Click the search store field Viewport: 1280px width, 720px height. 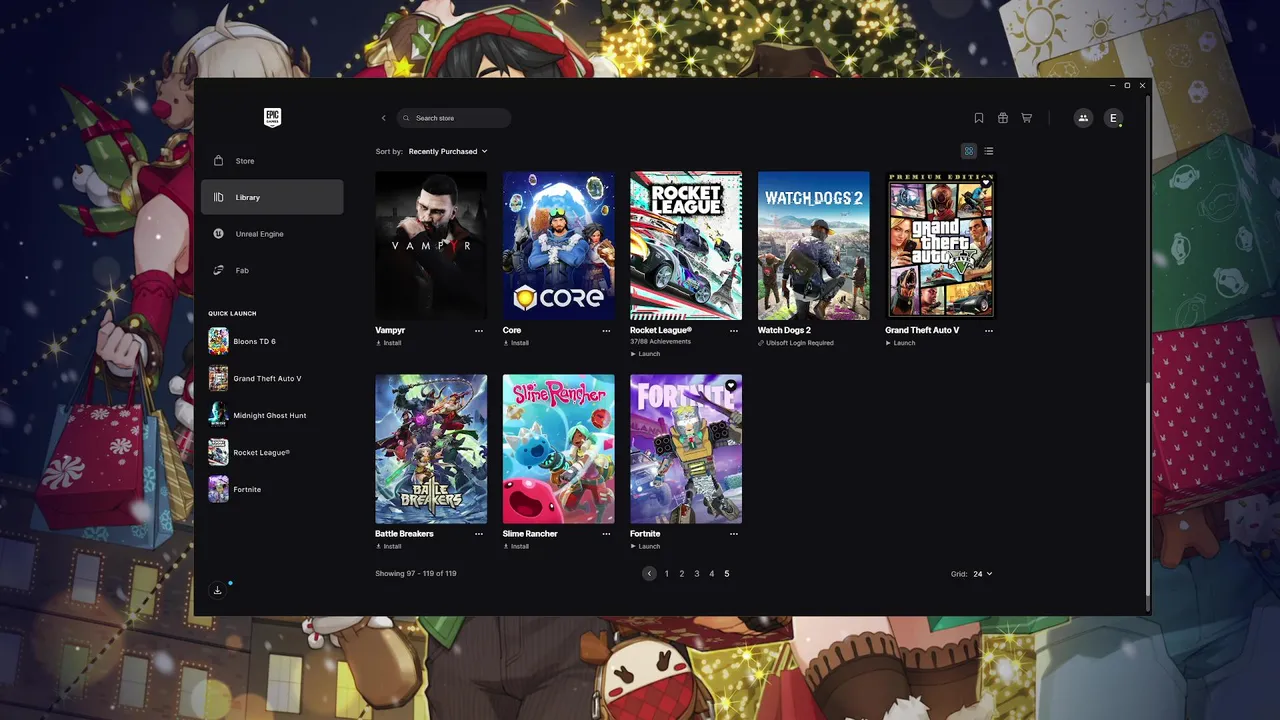point(454,118)
